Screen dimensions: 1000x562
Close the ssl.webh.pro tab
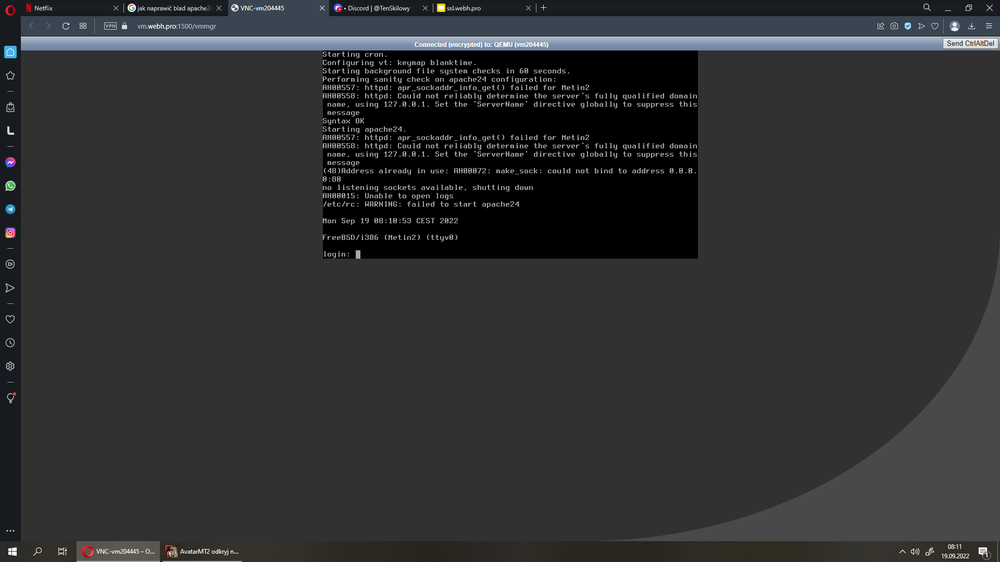click(x=528, y=8)
